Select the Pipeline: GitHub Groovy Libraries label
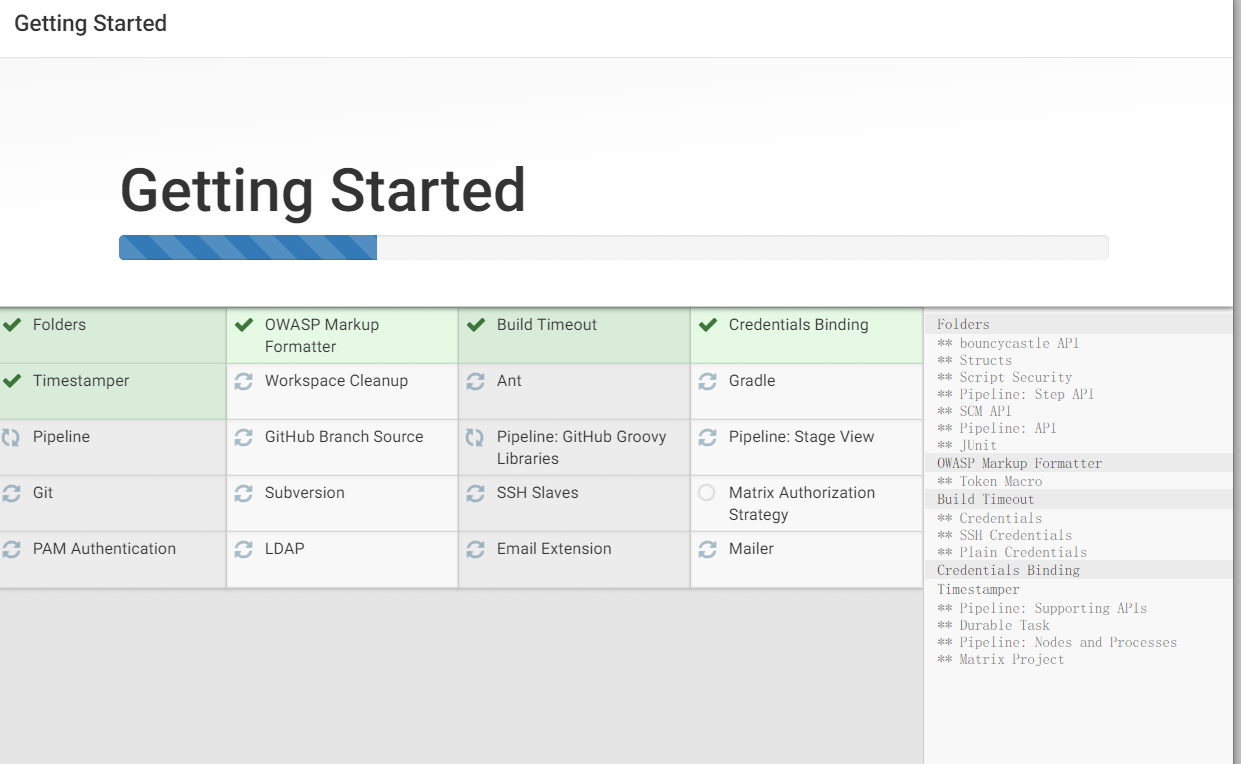The width and height of the screenshot is (1241, 764). point(582,448)
